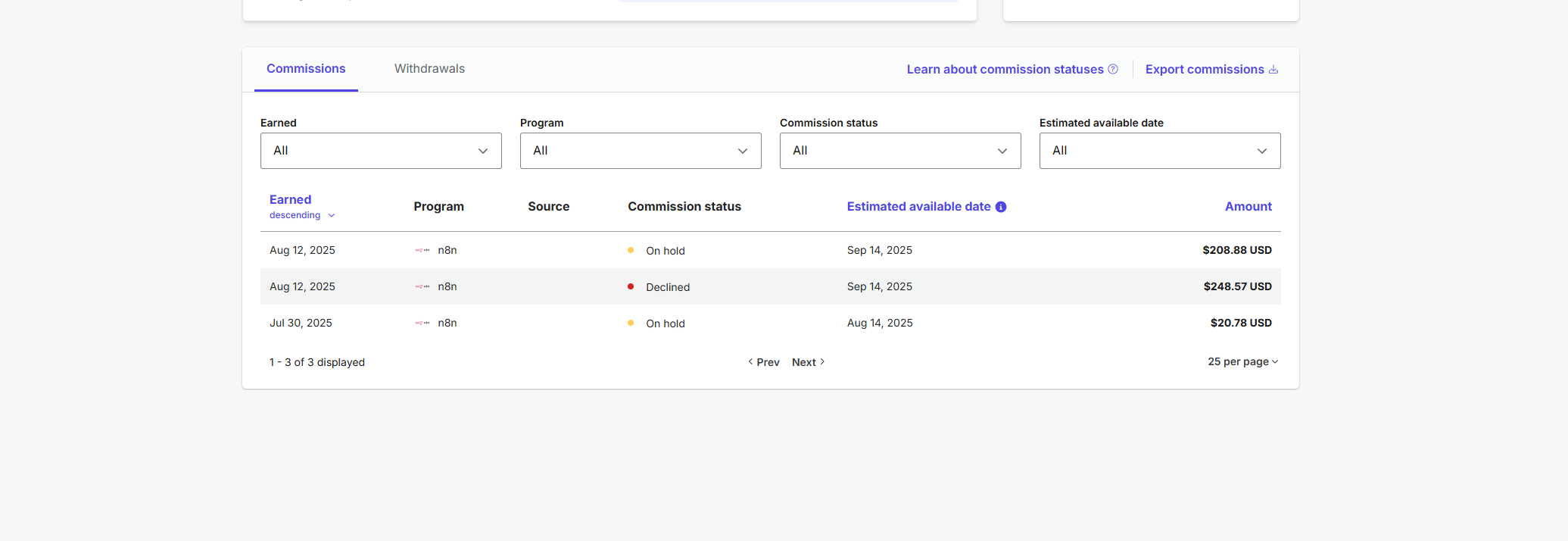Image resolution: width=1568 pixels, height=541 pixels.
Task: Click the download icon beside Export commissions
Action: point(1273,70)
